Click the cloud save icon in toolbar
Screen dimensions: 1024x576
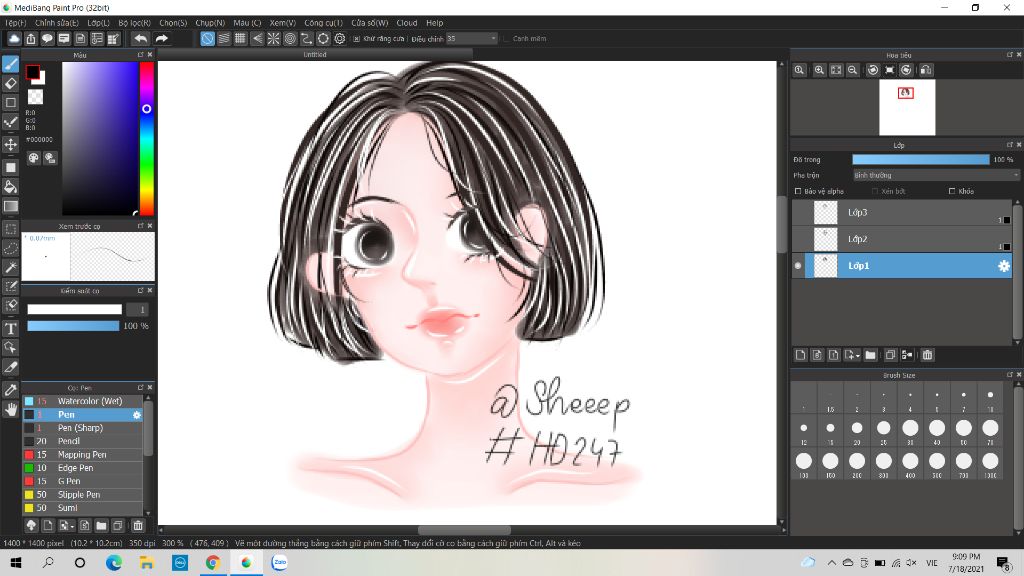(x=14, y=39)
